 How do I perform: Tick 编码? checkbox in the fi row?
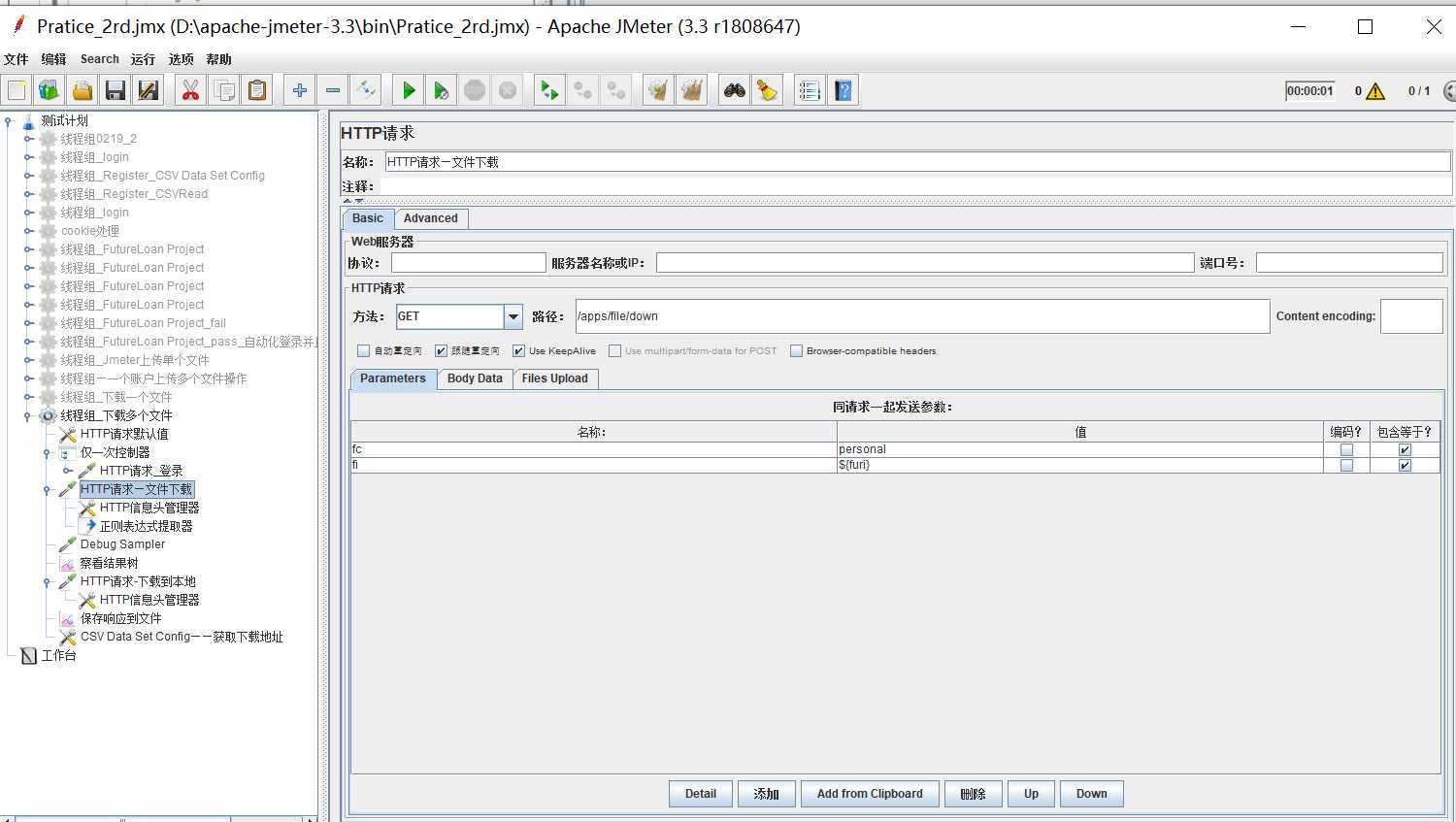pyautogui.click(x=1346, y=465)
